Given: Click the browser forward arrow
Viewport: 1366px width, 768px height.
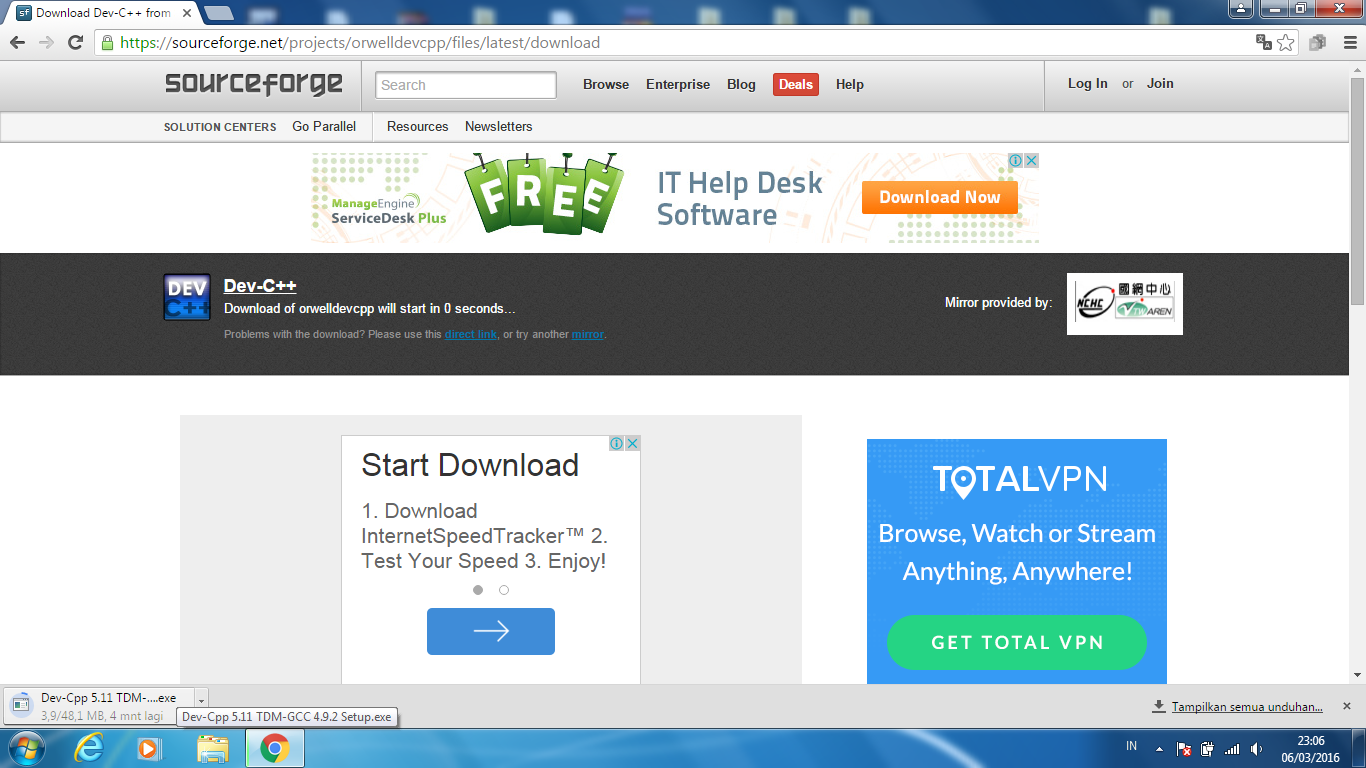Looking at the screenshot, I should [46, 42].
